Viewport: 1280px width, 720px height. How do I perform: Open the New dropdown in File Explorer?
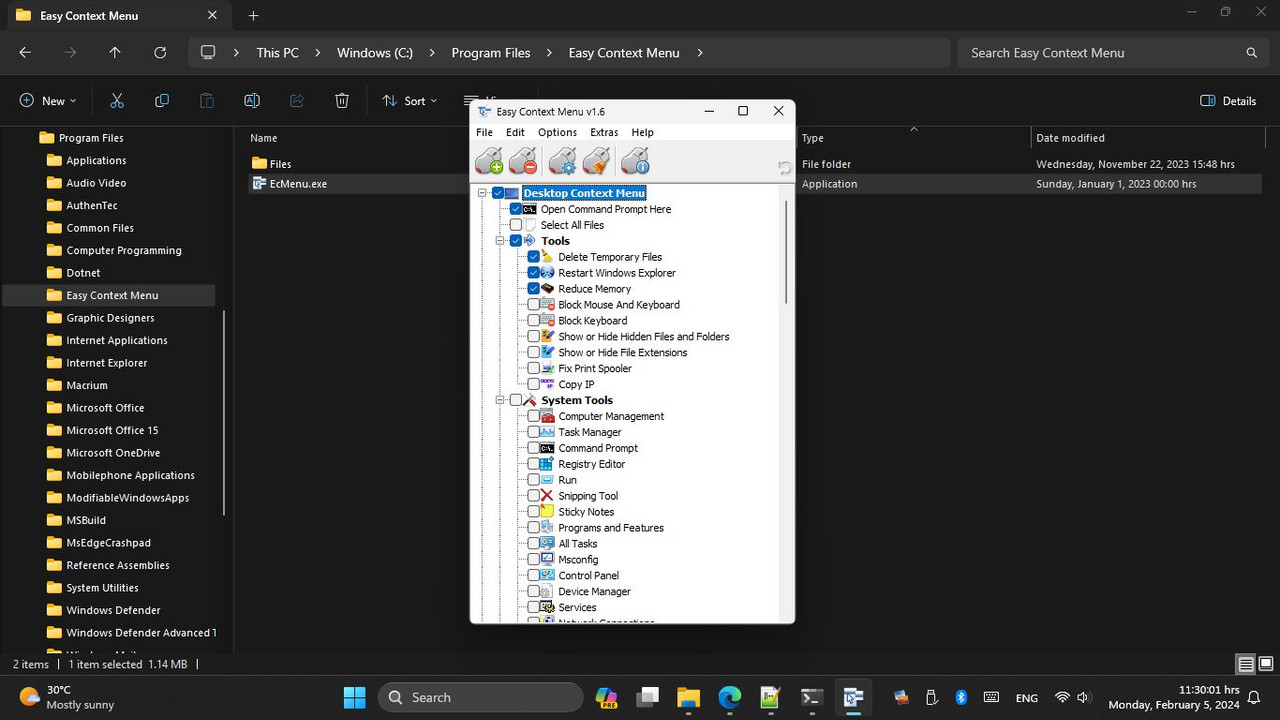point(47,101)
